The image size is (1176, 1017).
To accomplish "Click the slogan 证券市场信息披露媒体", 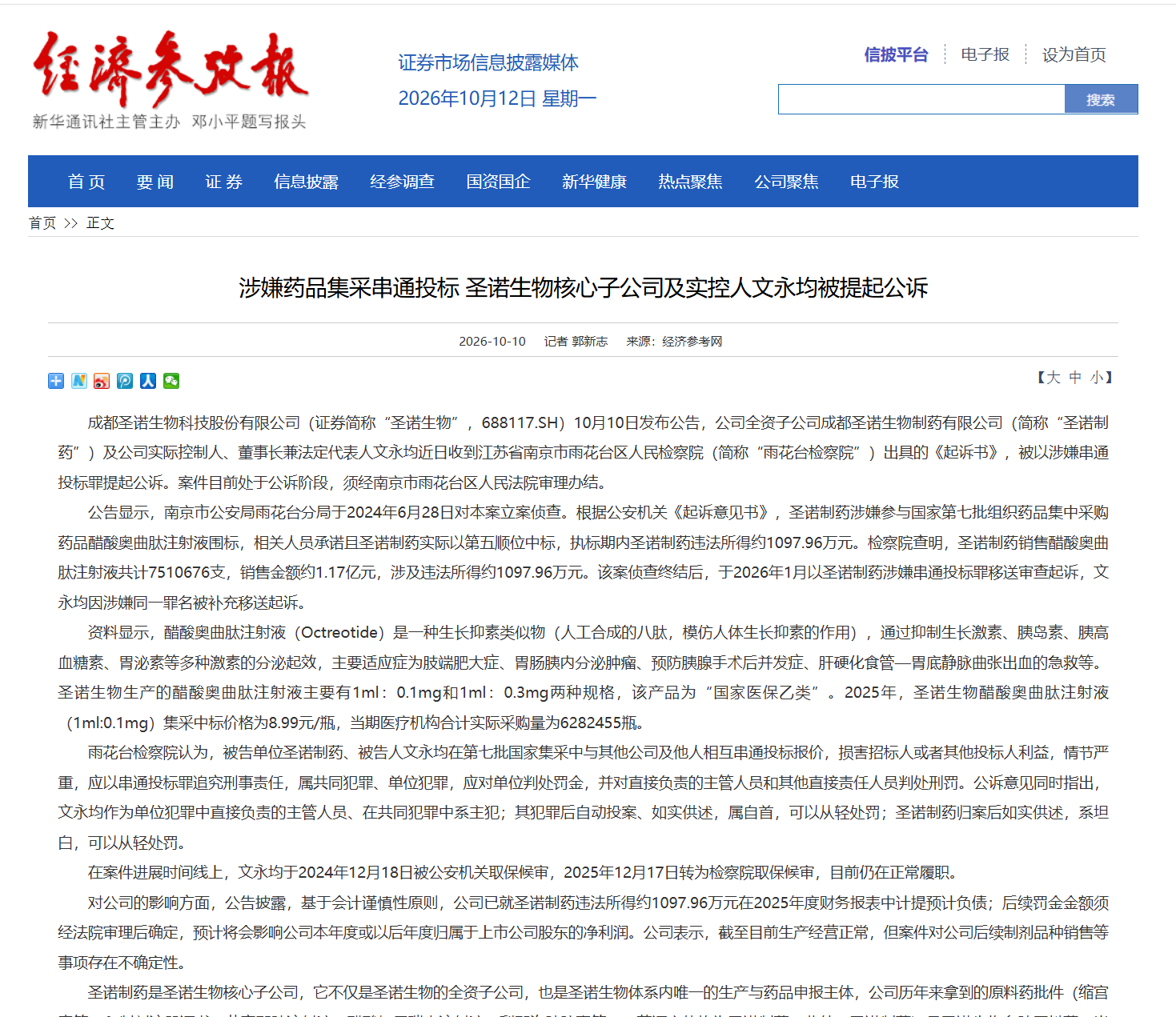I will pyautogui.click(x=488, y=62).
